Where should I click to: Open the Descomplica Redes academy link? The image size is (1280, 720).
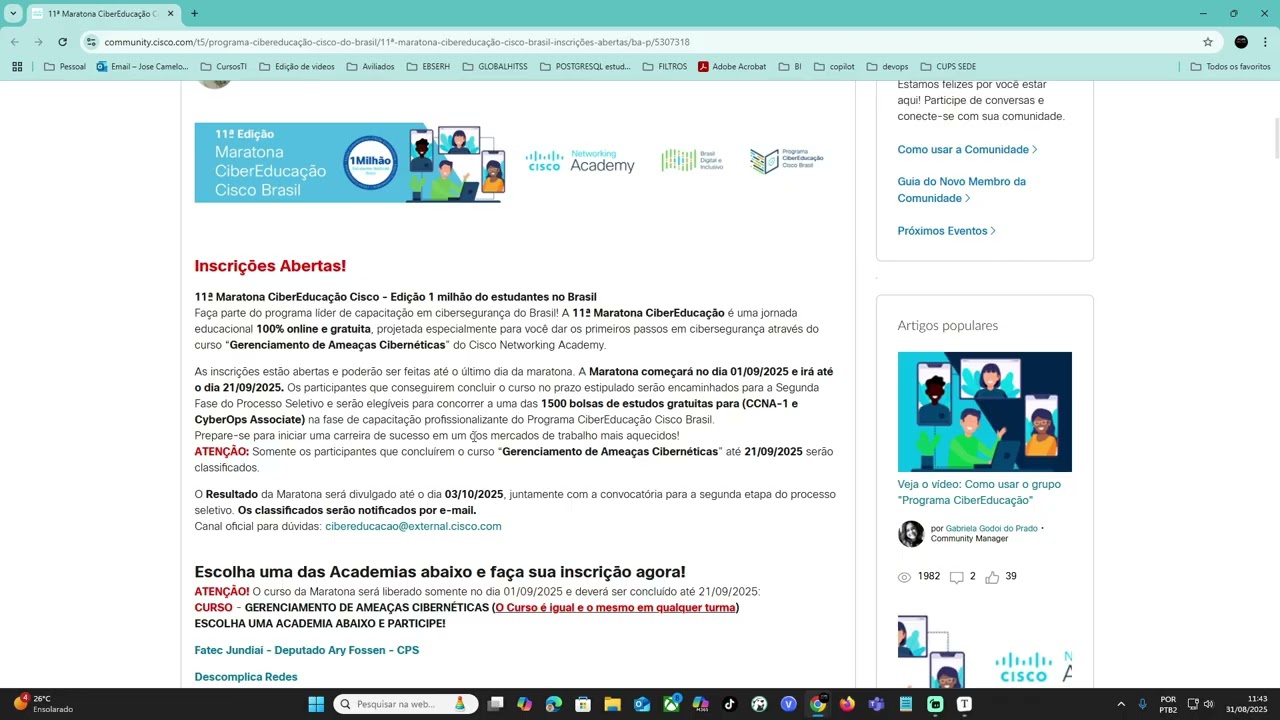(246, 677)
